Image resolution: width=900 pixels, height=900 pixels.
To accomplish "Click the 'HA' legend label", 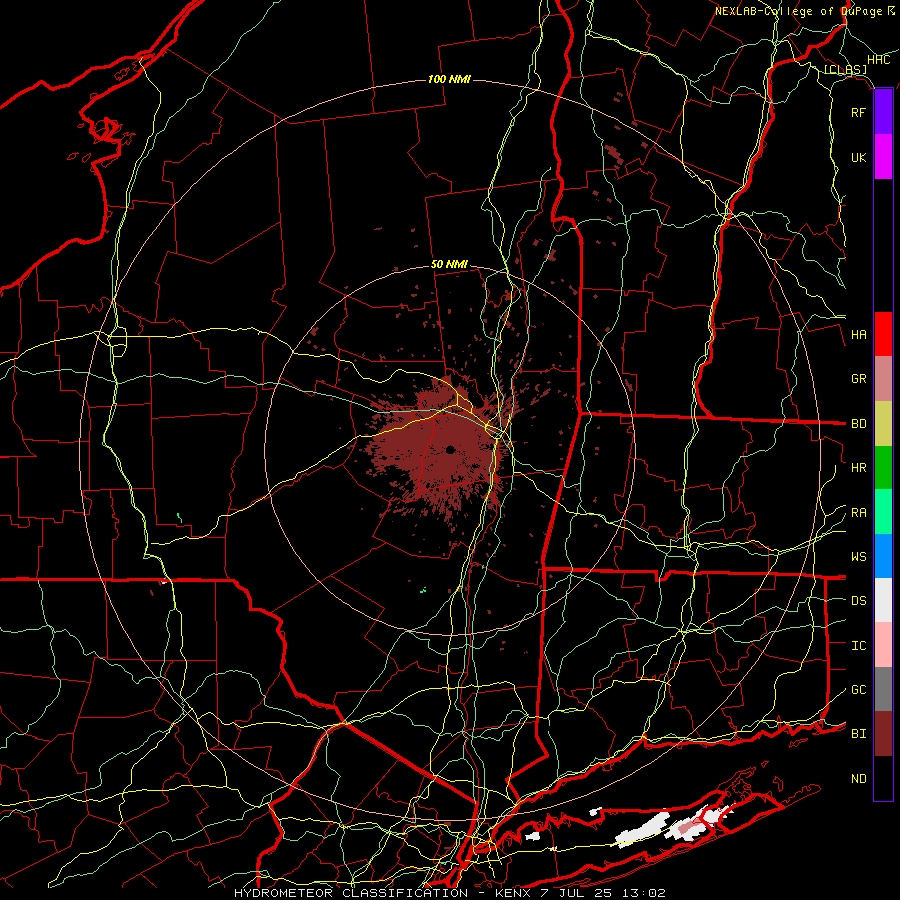I will tap(859, 334).
